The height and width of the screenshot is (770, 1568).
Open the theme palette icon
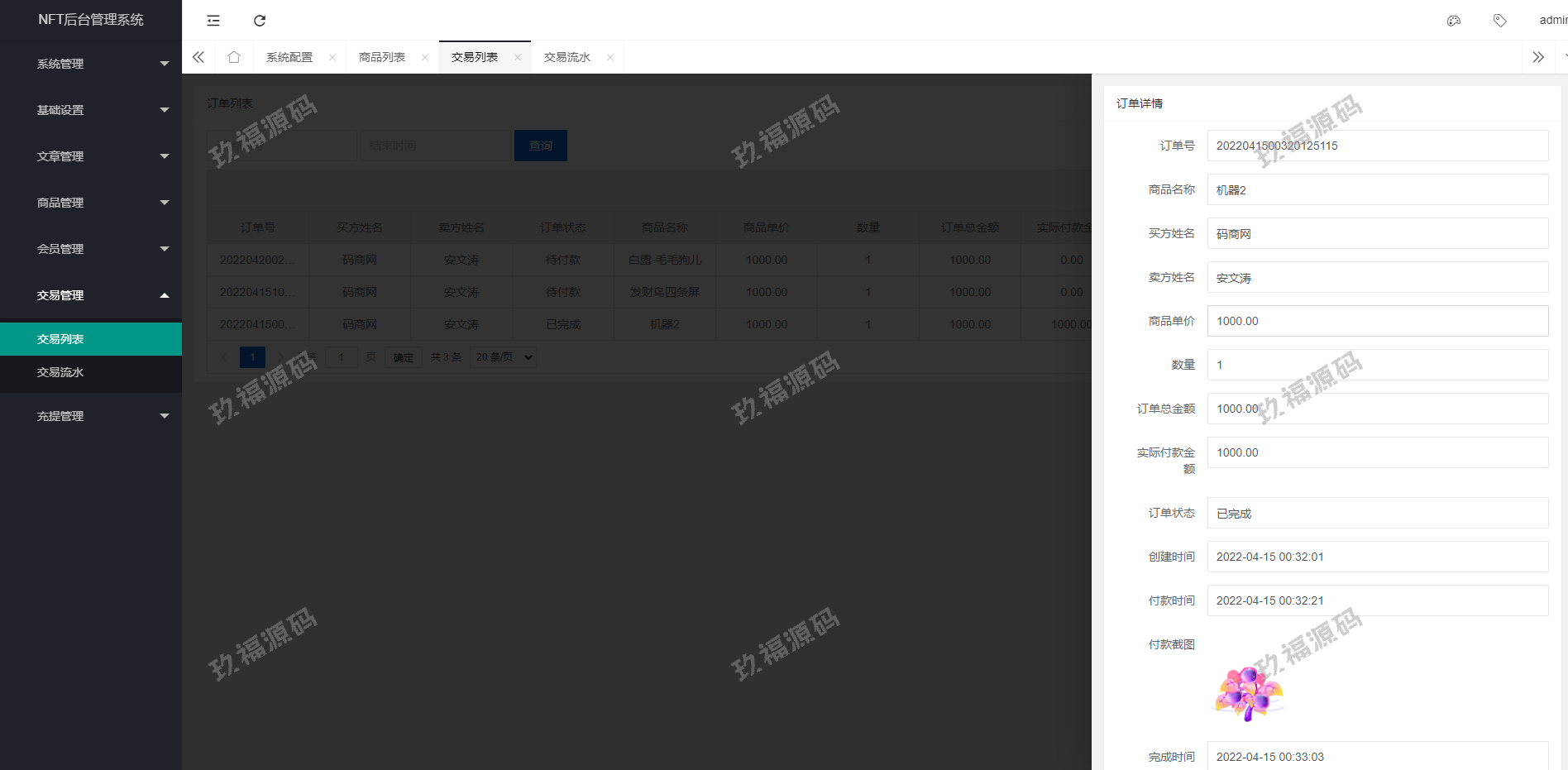pyautogui.click(x=1453, y=21)
